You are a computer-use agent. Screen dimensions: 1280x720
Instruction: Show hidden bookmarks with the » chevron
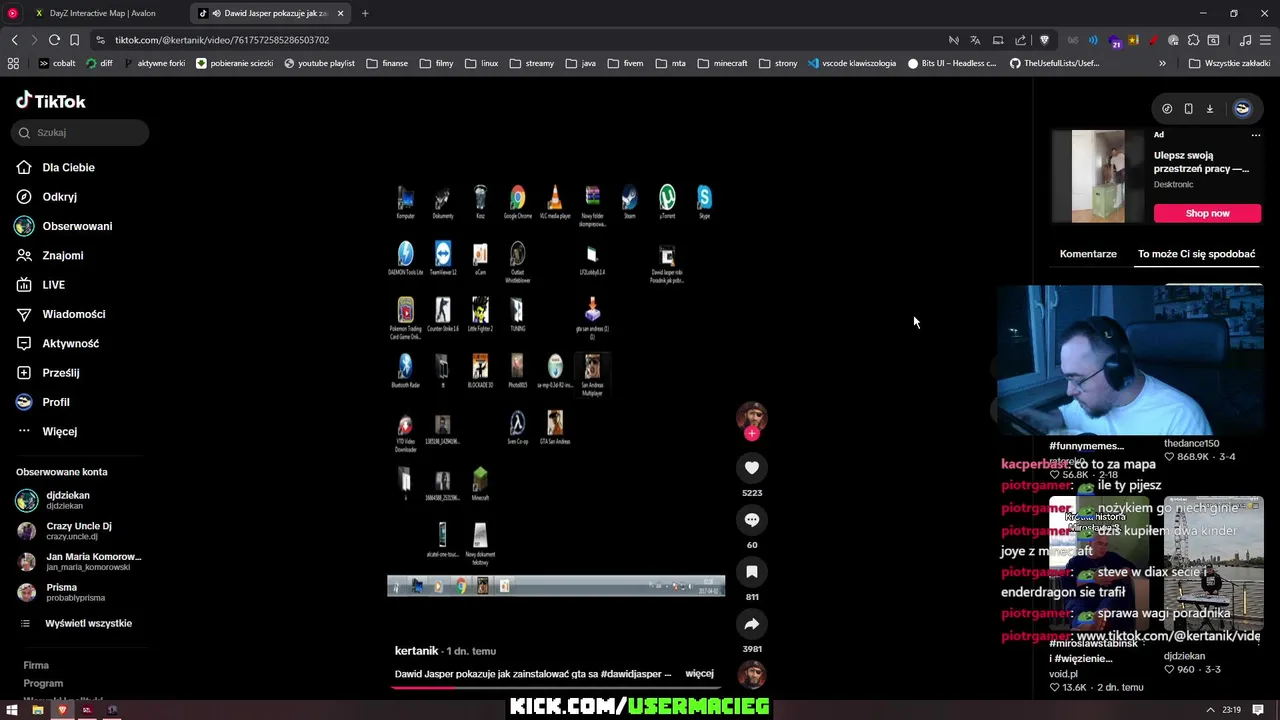(x=1162, y=63)
